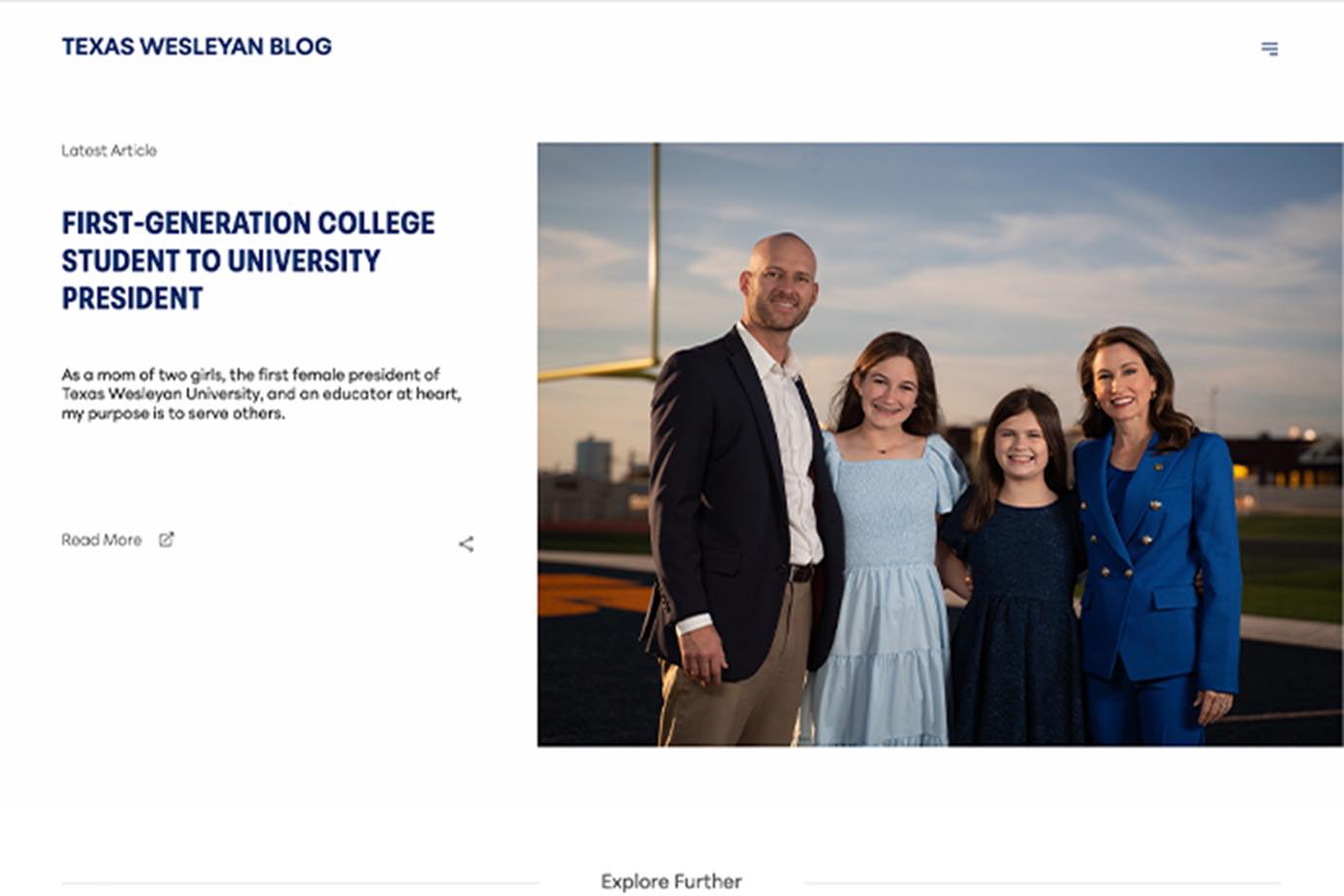Select the 'Latest Article' label
Screen dimensions: 1344x896
click(x=109, y=150)
